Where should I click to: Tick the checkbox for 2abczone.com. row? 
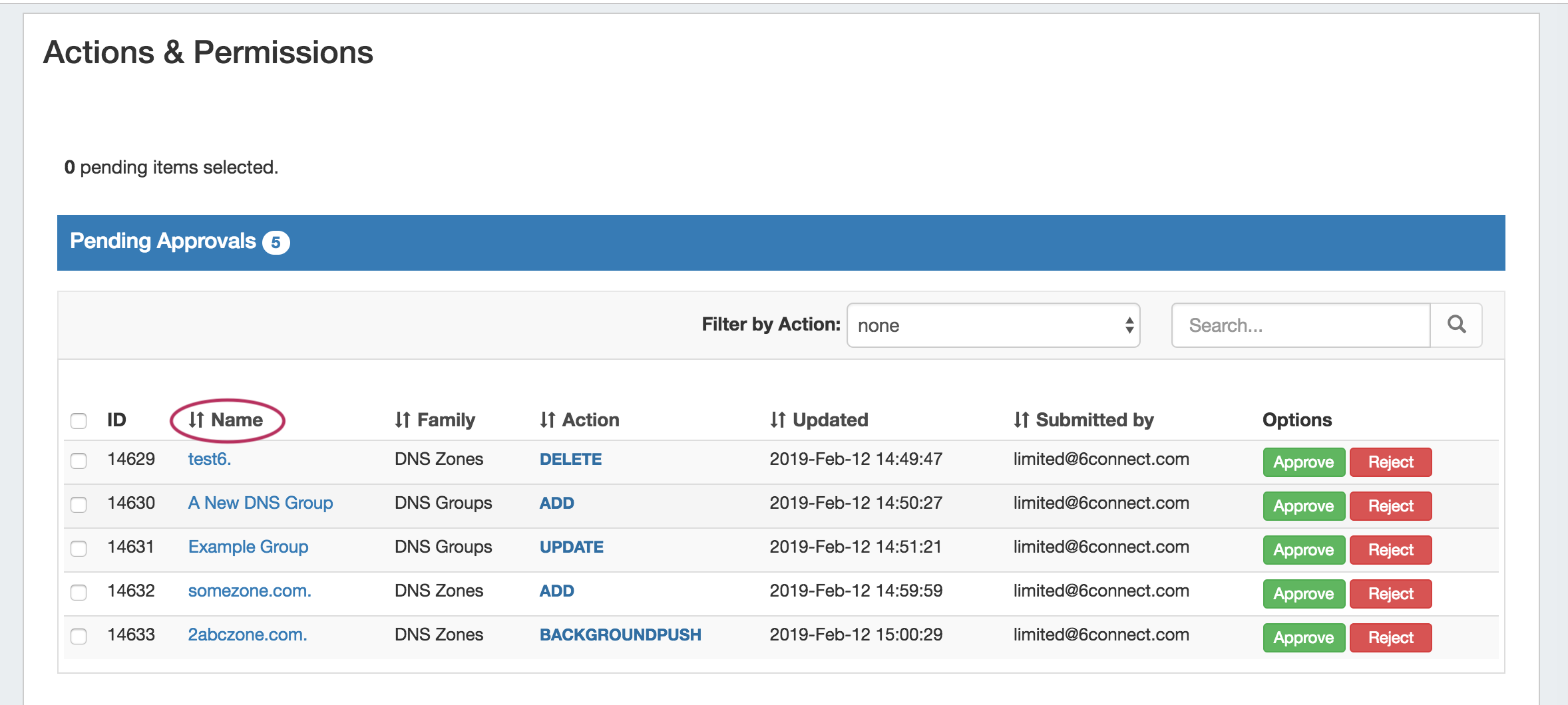click(x=79, y=636)
